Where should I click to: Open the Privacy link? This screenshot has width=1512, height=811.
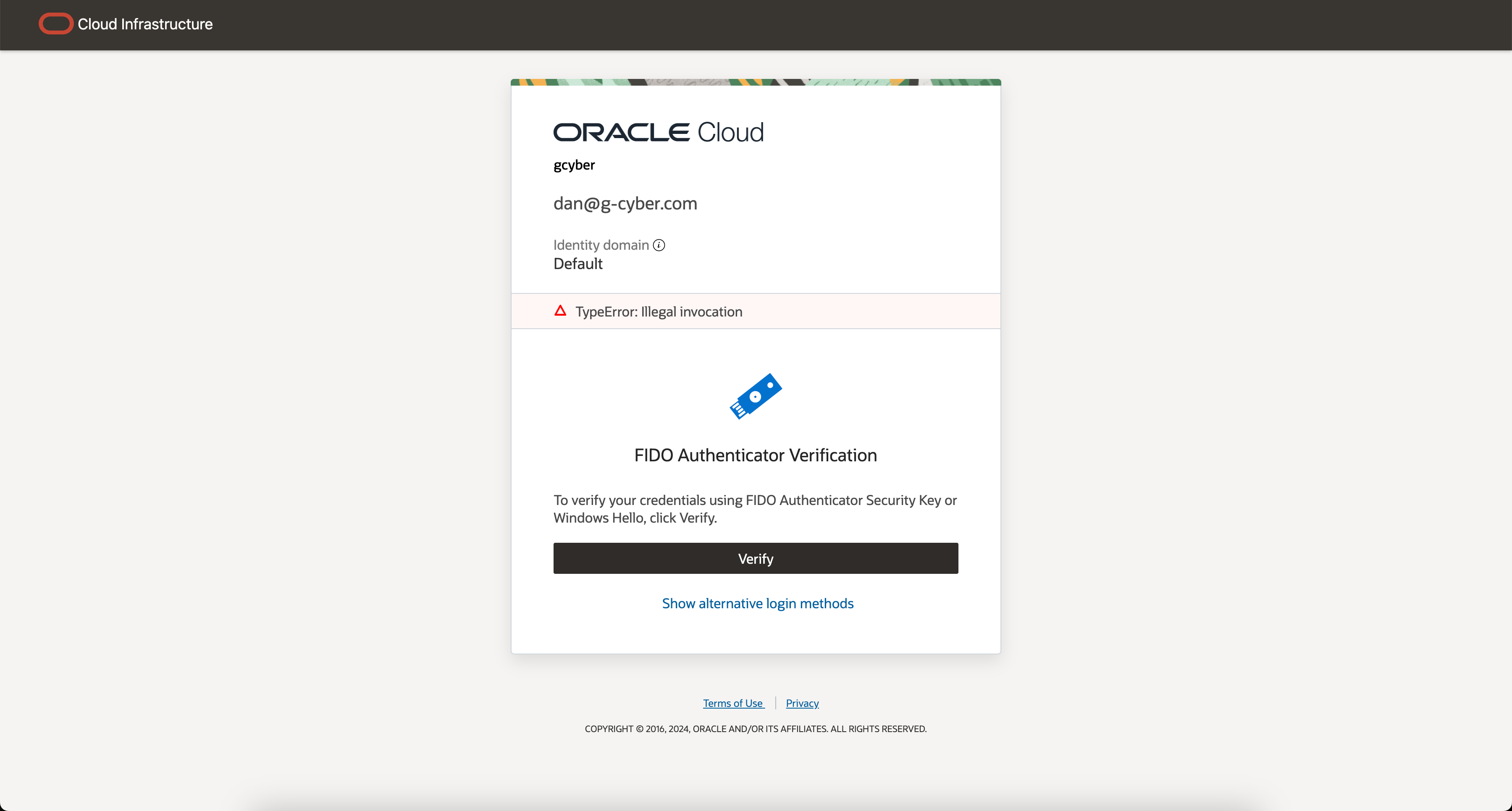point(802,703)
